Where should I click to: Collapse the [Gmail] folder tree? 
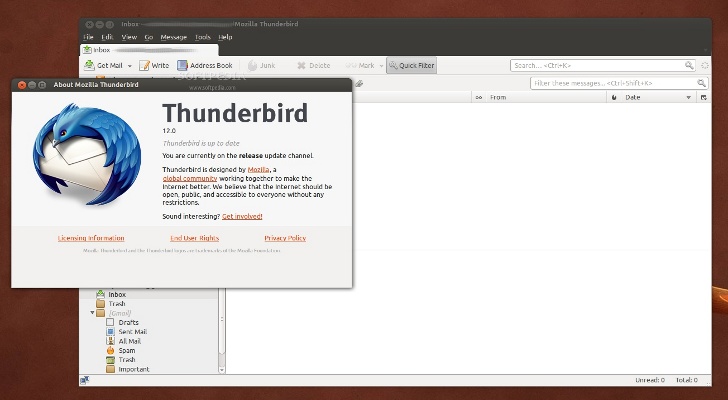pyautogui.click(x=92, y=313)
